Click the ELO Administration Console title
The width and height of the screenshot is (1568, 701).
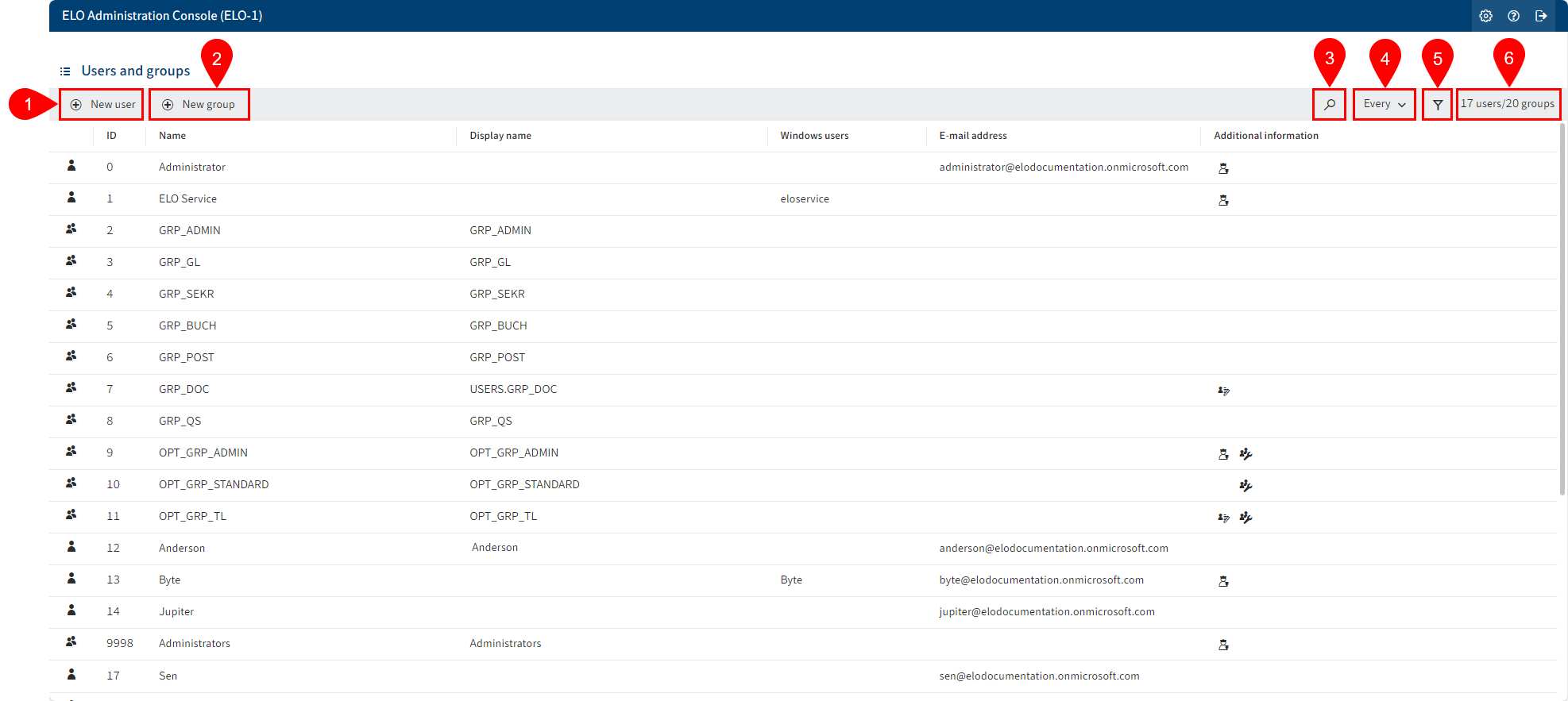tap(162, 16)
